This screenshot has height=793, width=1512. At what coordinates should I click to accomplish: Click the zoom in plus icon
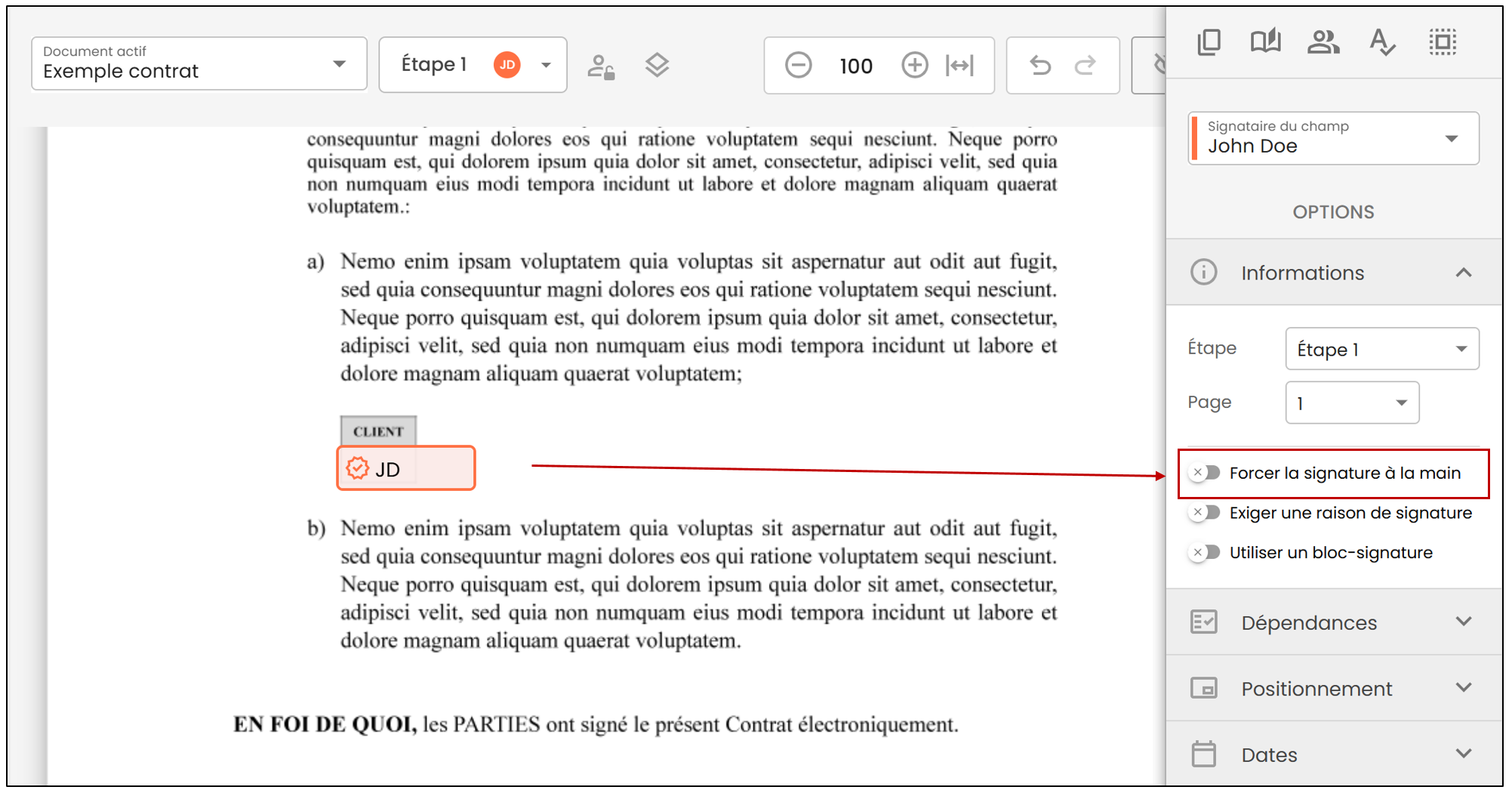(914, 66)
